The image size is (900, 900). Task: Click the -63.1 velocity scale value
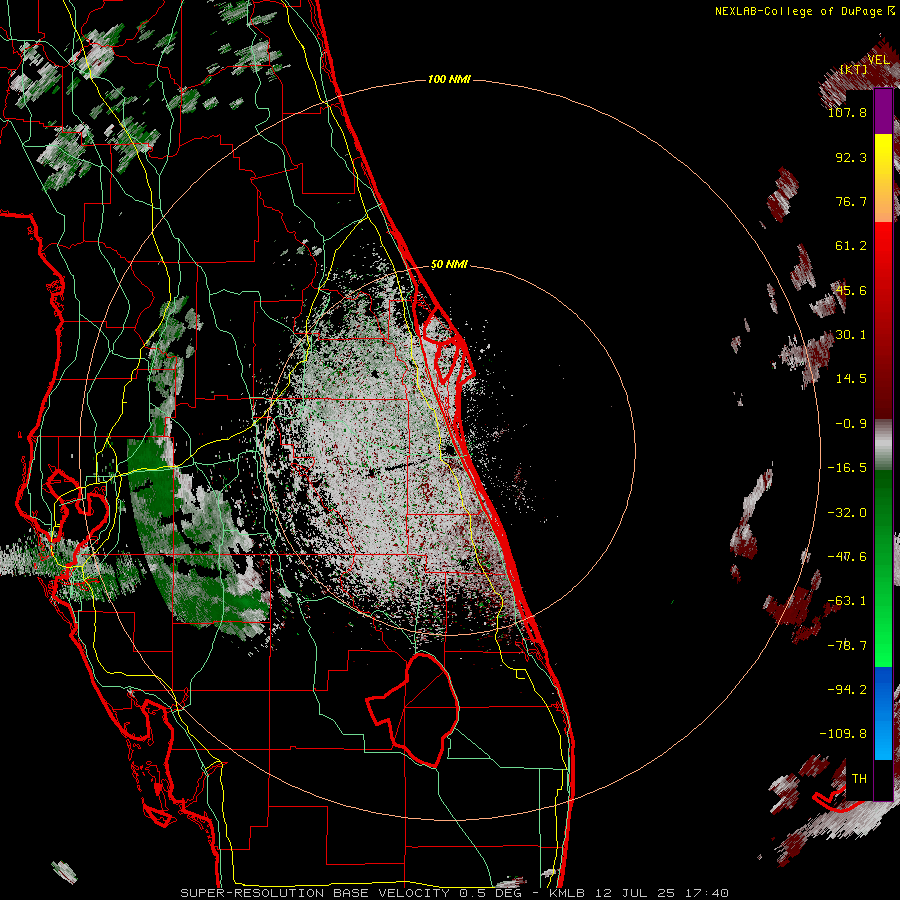click(847, 601)
